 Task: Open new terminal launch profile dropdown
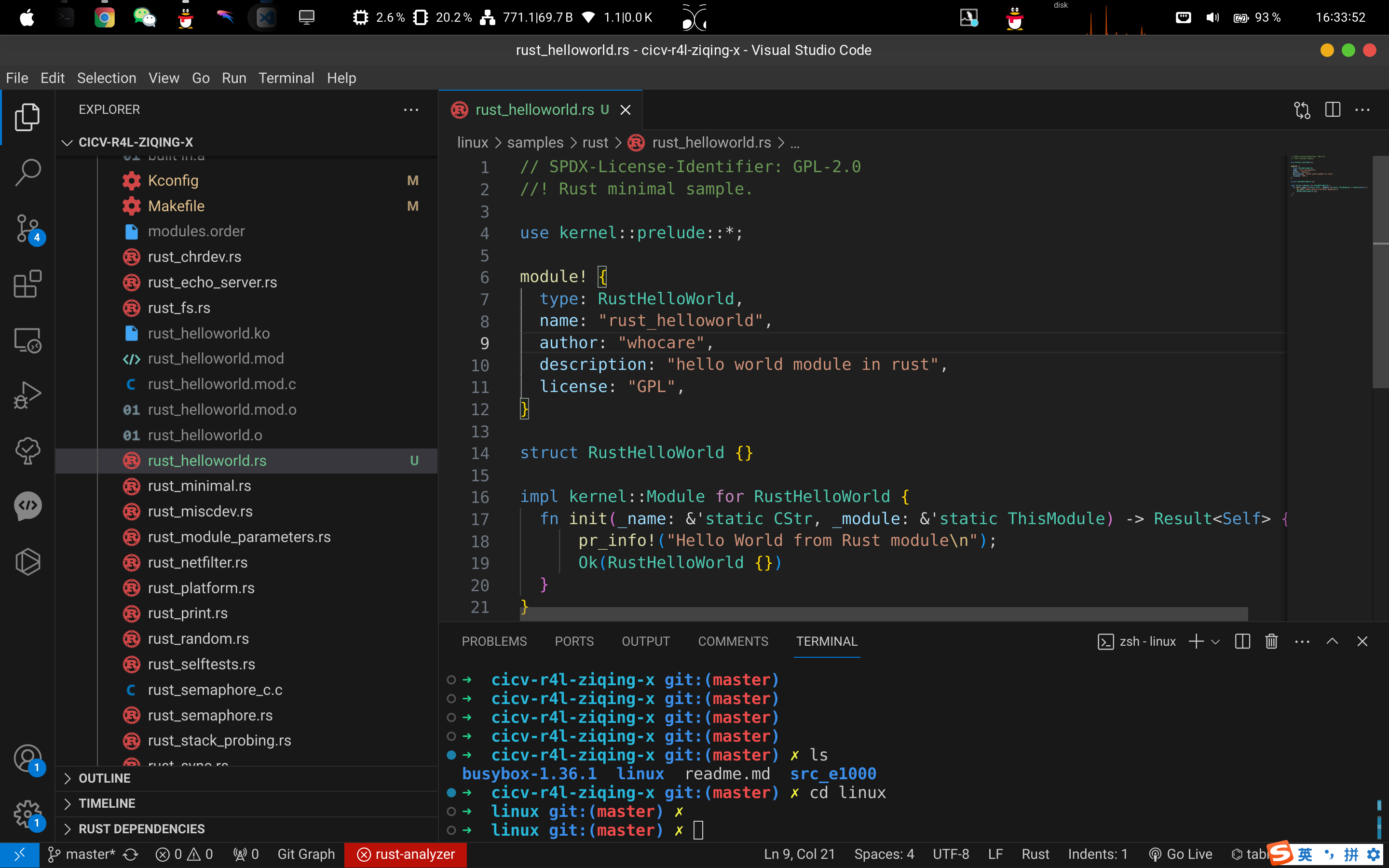tap(1216, 642)
